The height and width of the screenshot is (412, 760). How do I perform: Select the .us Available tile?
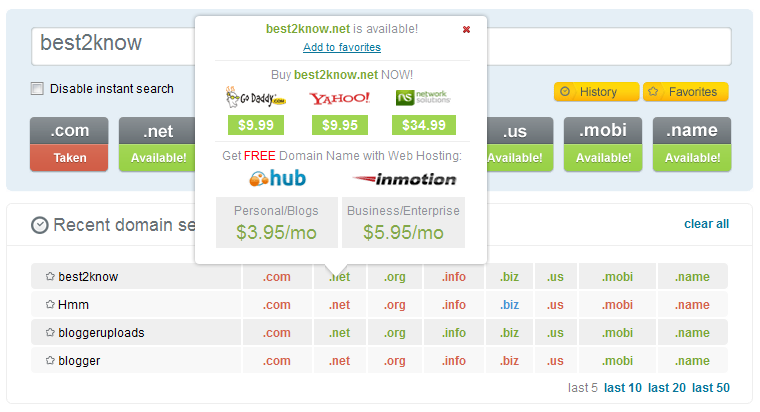520,144
